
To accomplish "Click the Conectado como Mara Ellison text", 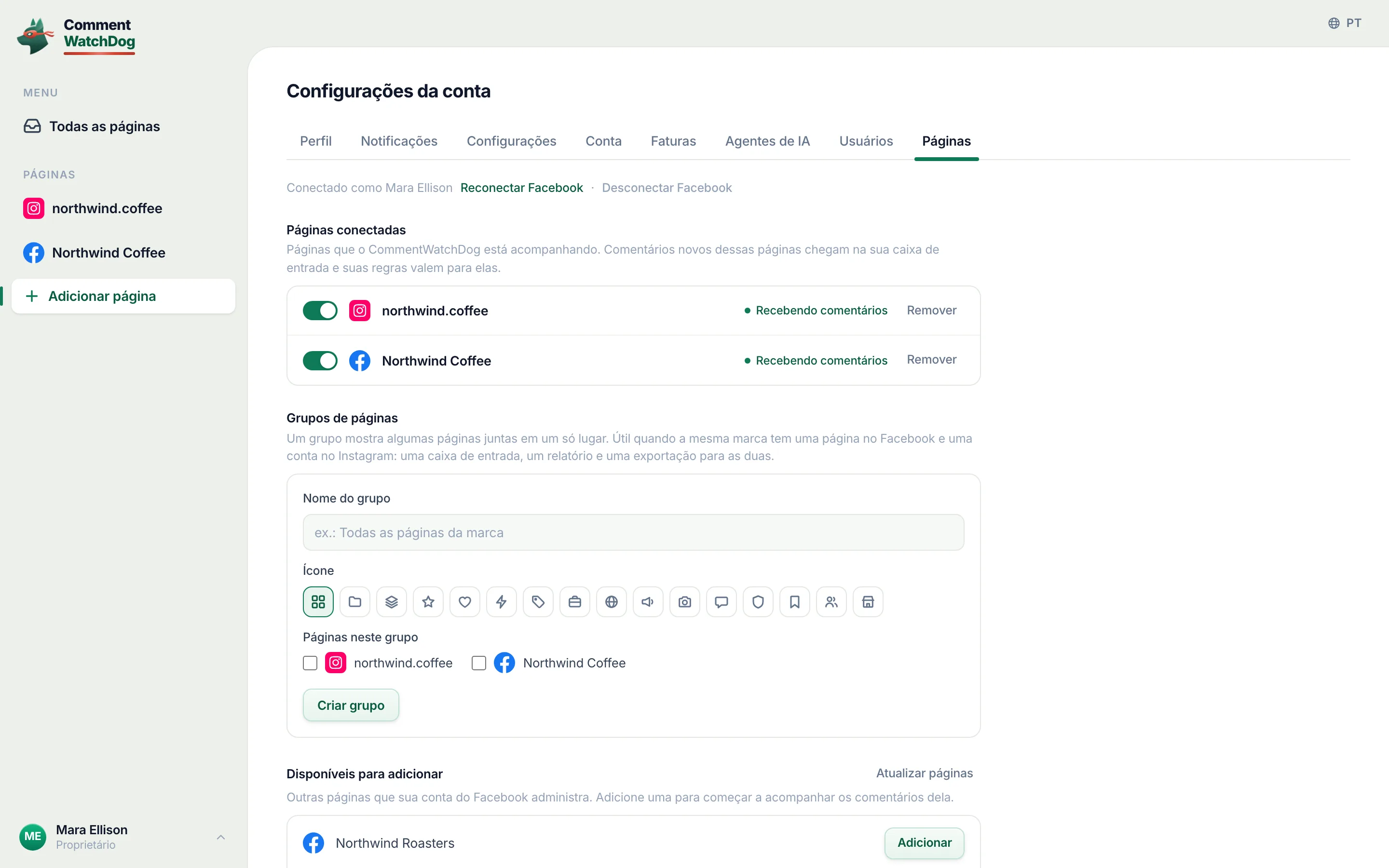I will click(369, 188).
